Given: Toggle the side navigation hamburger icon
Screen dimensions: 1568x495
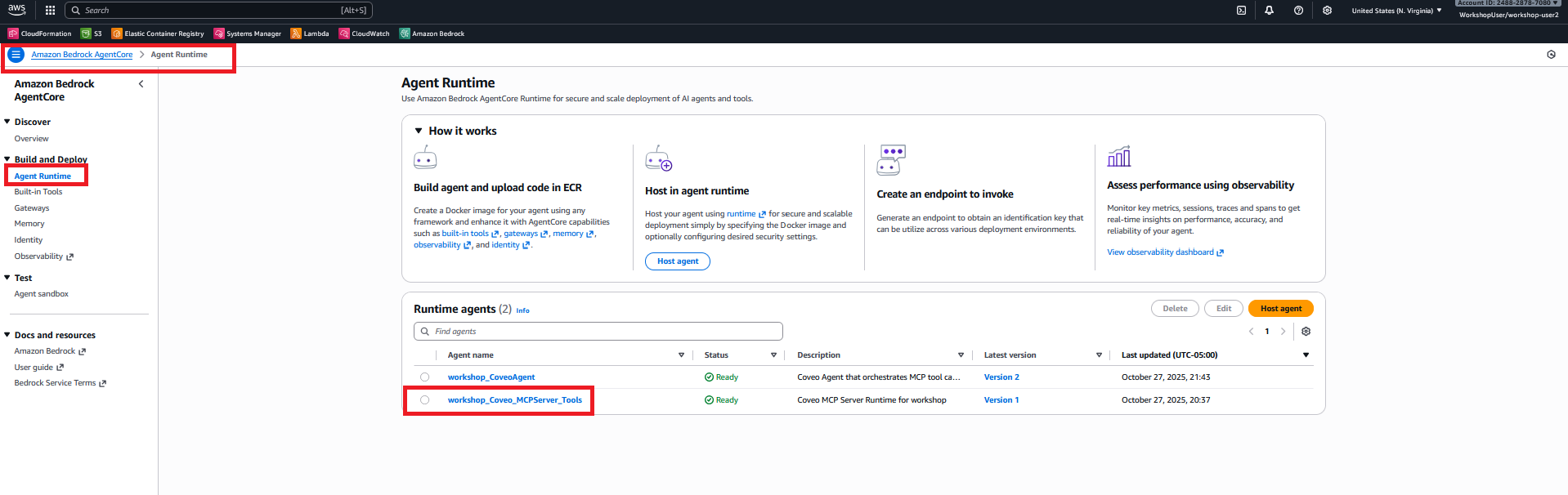Looking at the screenshot, I should coord(16,55).
